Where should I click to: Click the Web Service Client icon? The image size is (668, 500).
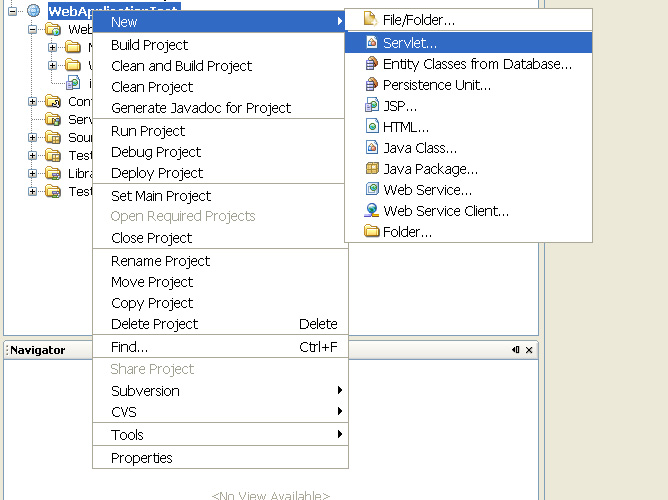click(x=372, y=211)
